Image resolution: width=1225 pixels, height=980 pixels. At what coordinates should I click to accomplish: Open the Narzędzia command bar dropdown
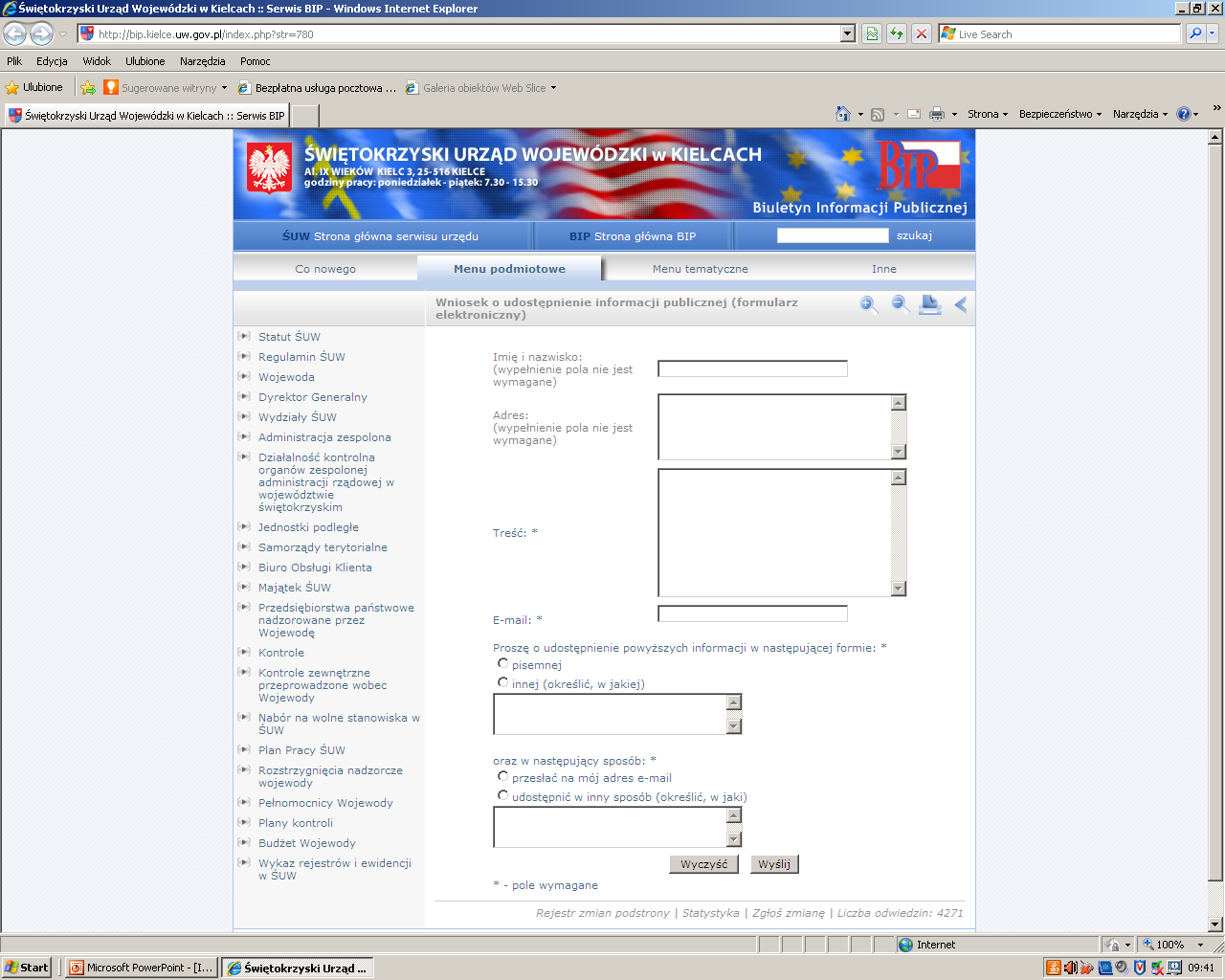(1141, 114)
